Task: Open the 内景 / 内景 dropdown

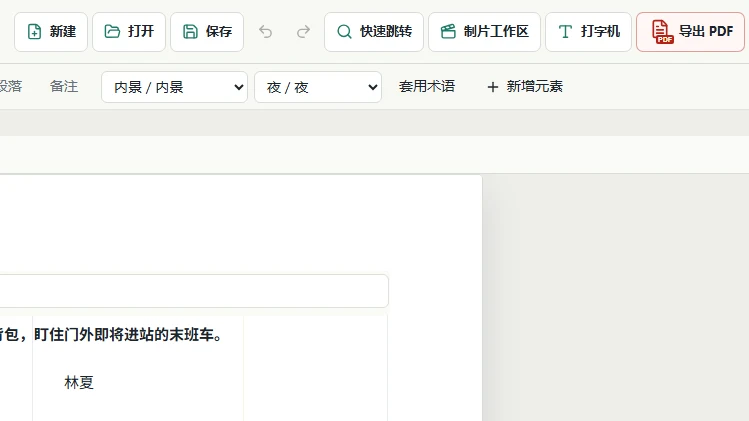Action: (174, 87)
